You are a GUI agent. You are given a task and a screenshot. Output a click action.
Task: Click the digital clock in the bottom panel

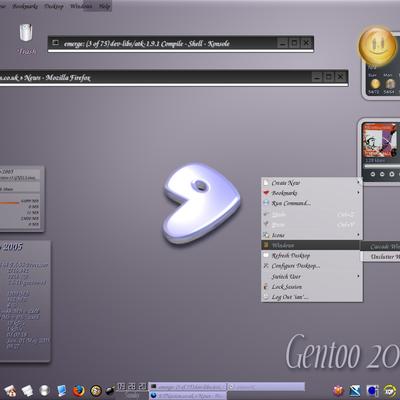pyautogui.click(x=132, y=387)
